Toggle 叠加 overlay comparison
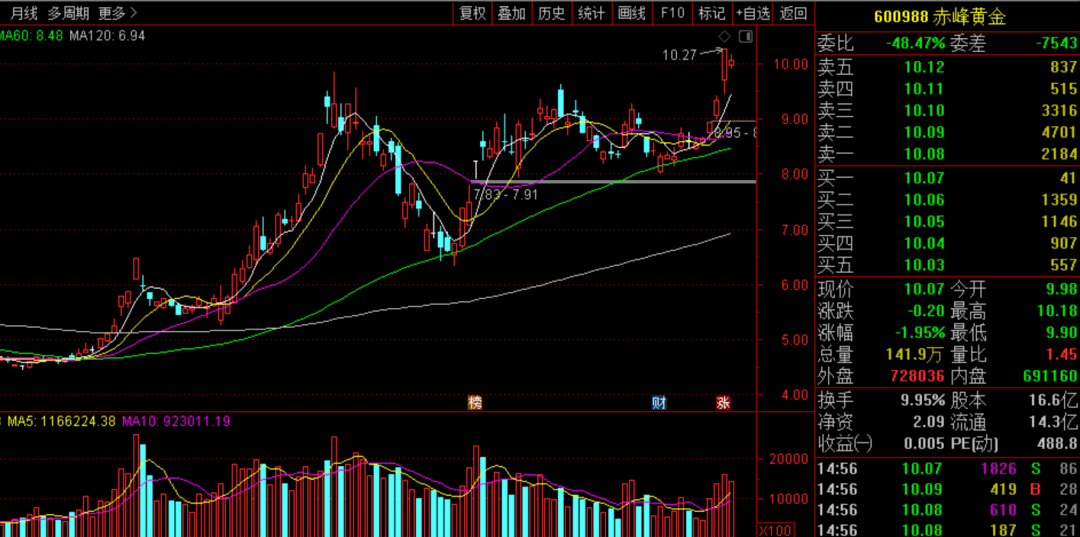Viewport: 1080px width, 537px height. coord(511,13)
